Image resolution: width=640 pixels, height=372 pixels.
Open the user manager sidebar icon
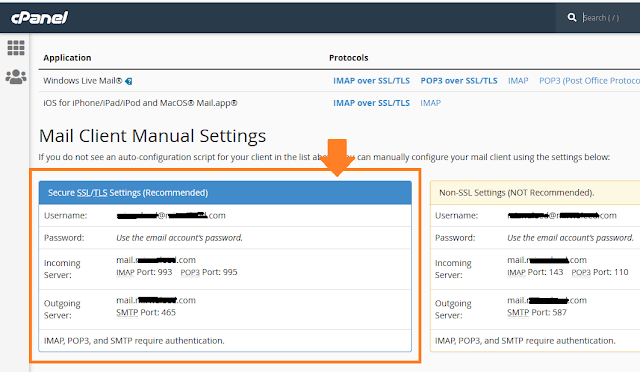(16, 76)
